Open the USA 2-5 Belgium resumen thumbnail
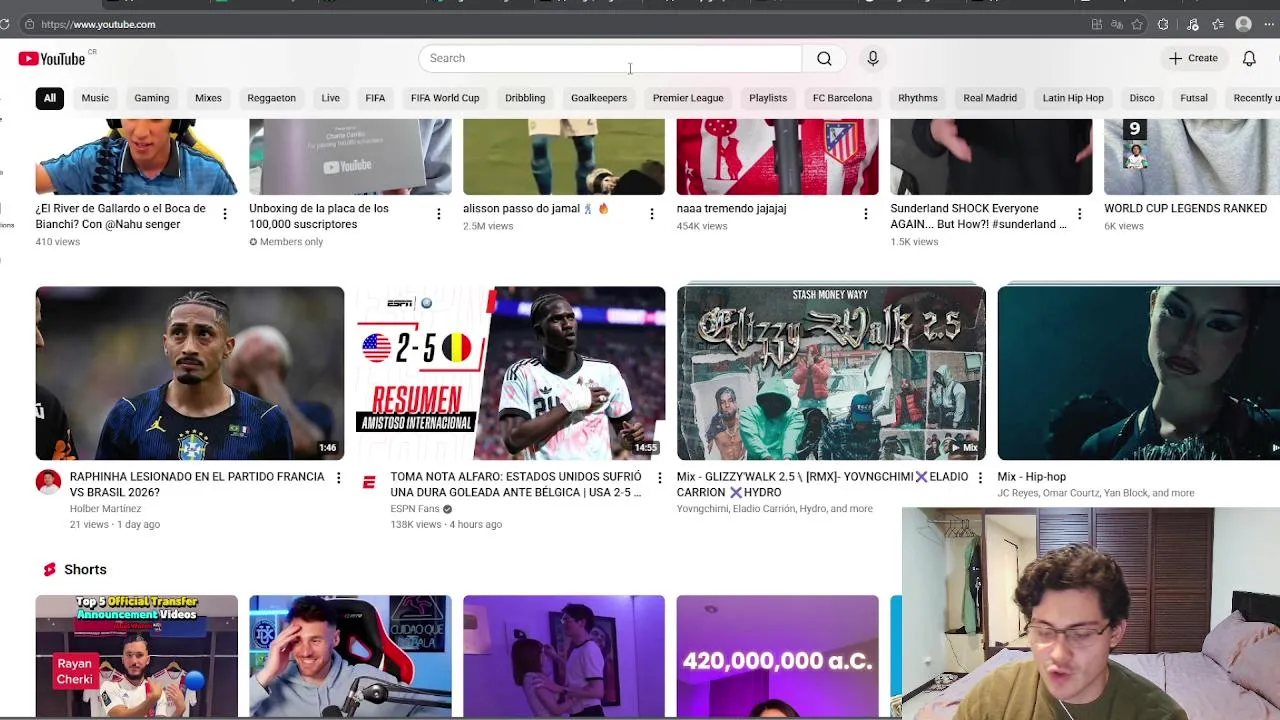 pos(511,373)
